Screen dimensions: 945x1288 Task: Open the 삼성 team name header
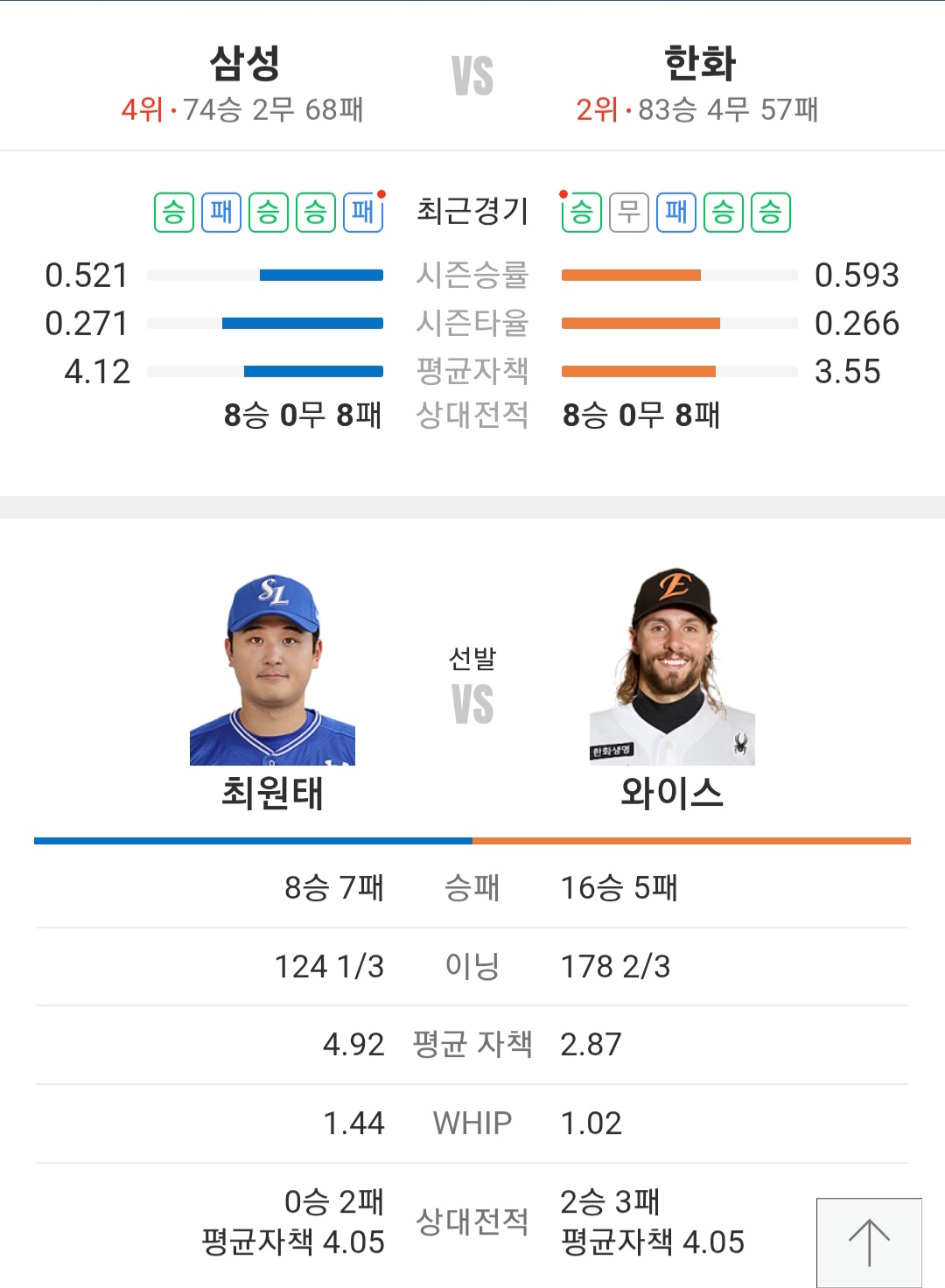pyautogui.click(x=244, y=63)
